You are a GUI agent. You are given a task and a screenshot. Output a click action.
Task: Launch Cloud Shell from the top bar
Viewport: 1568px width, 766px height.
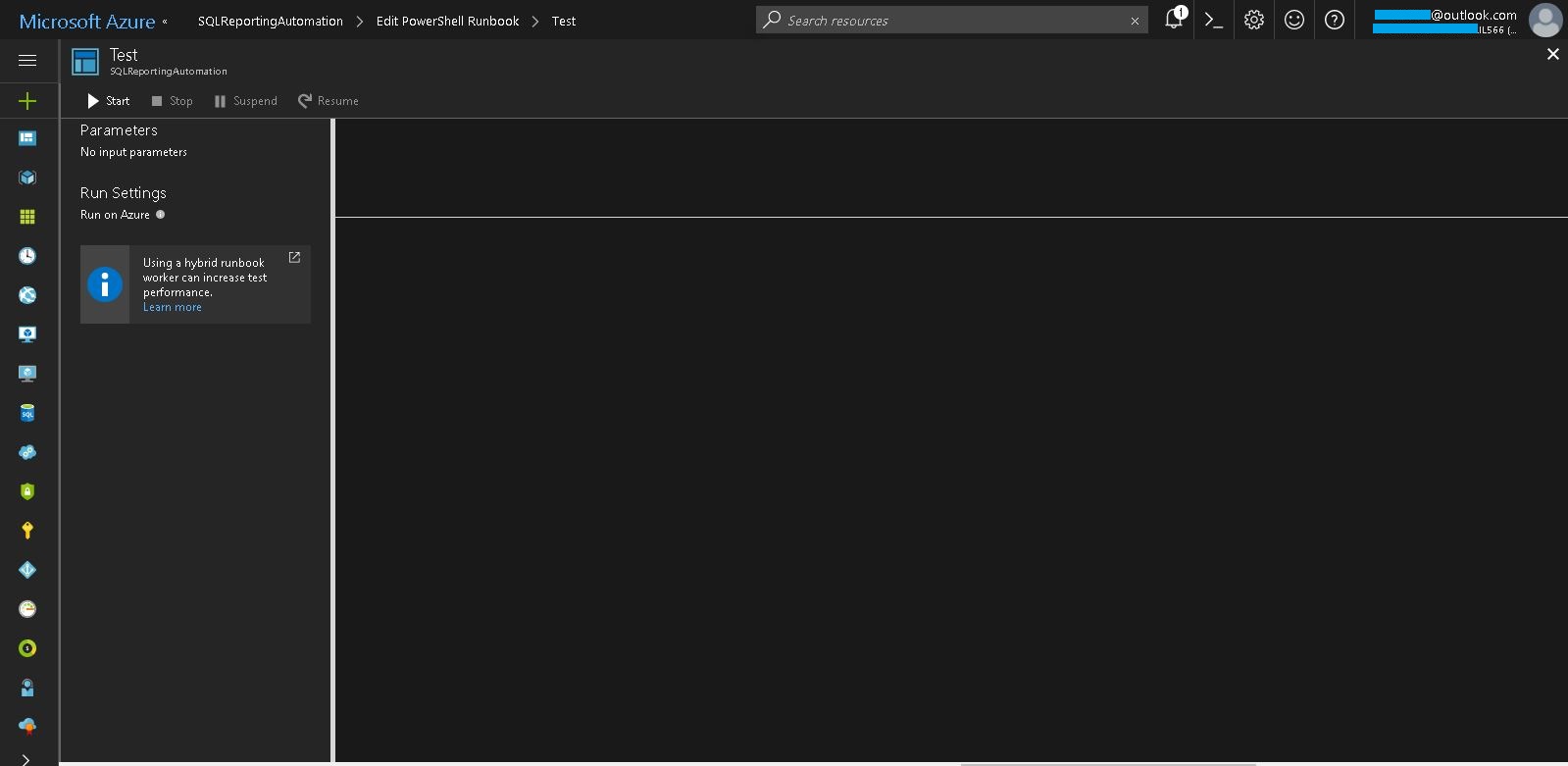click(x=1214, y=20)
